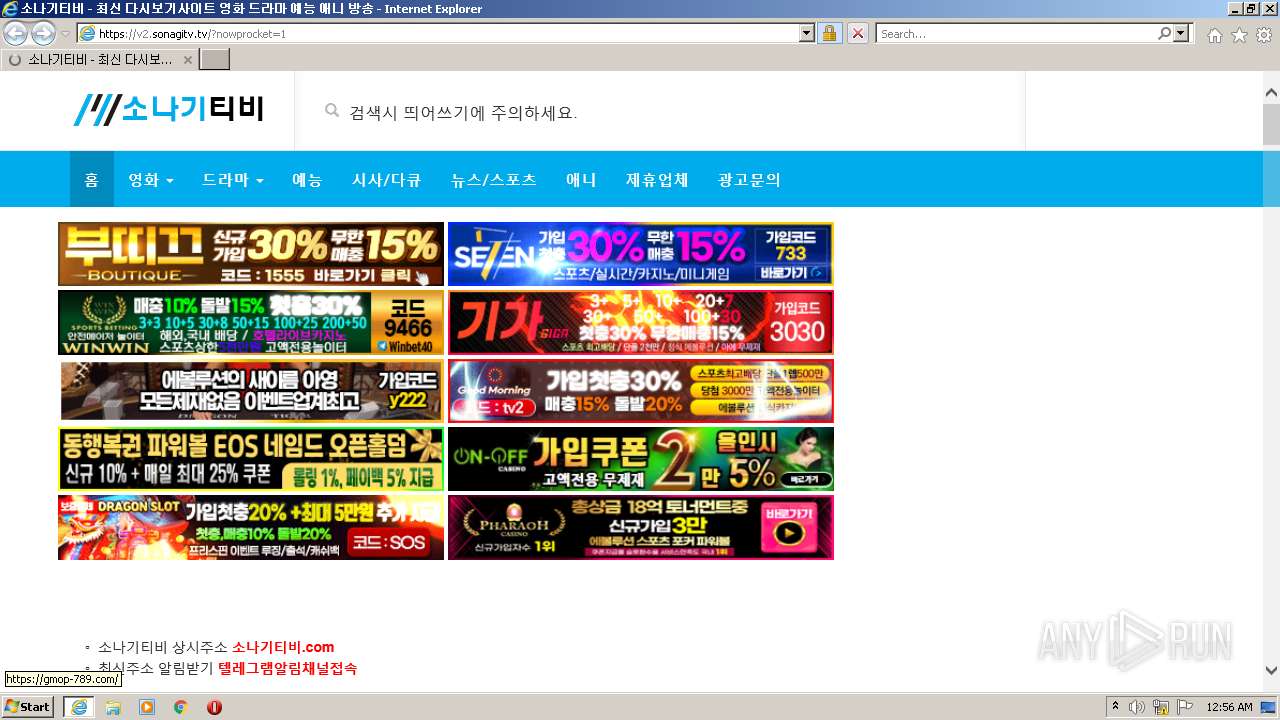Viewport: 1280px width, 720px height.
Task: Click the Boutique code 1555 banner
Action: pyautogui.click(x=251, y=254)
